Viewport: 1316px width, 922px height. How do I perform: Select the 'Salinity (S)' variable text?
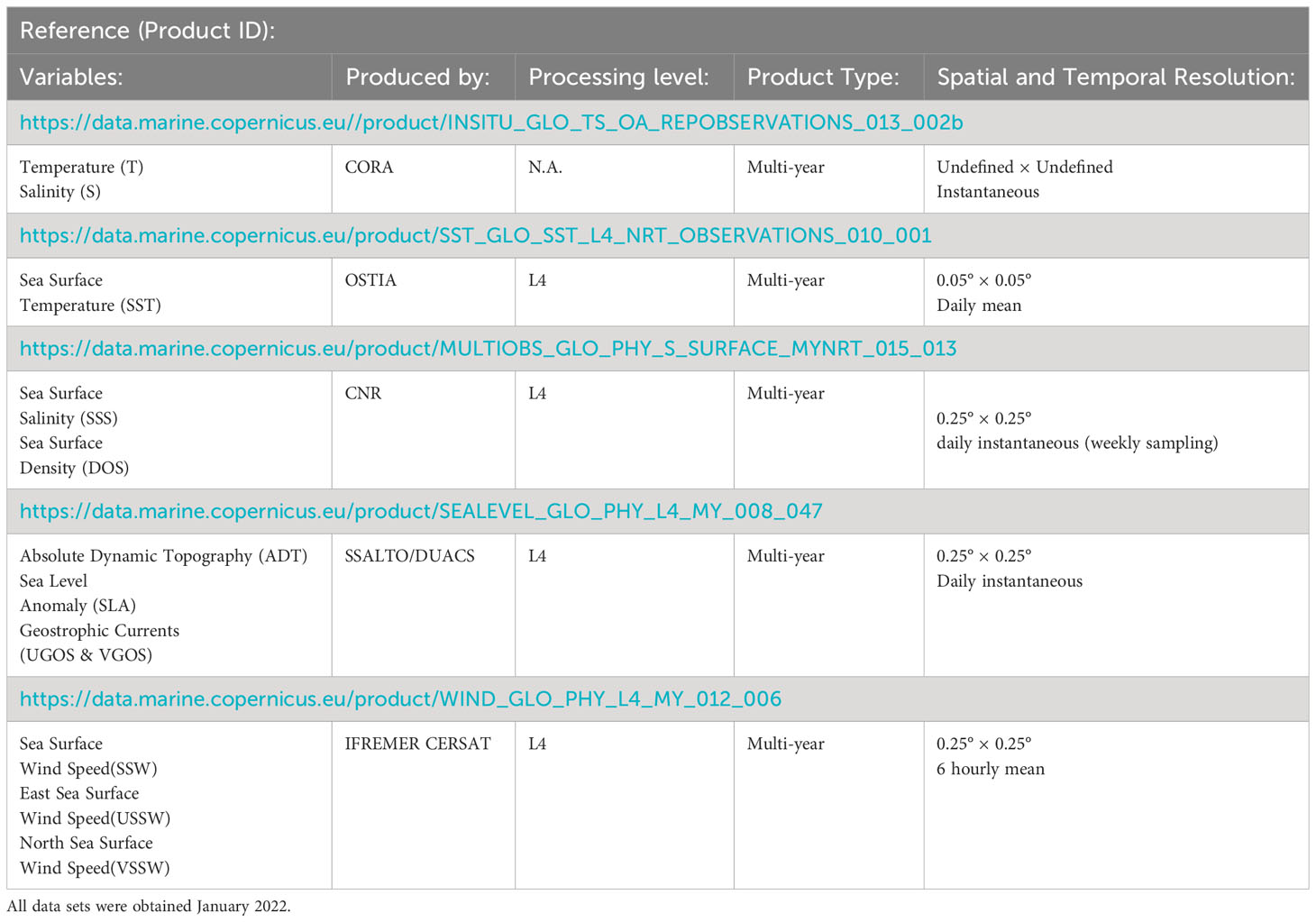pos(60,192)
